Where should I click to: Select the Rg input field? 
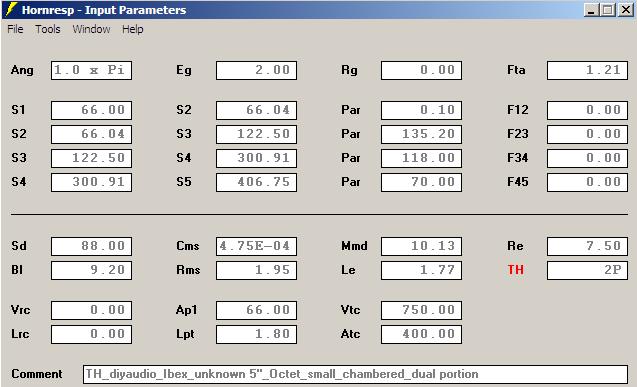click(x=421, y=70)
